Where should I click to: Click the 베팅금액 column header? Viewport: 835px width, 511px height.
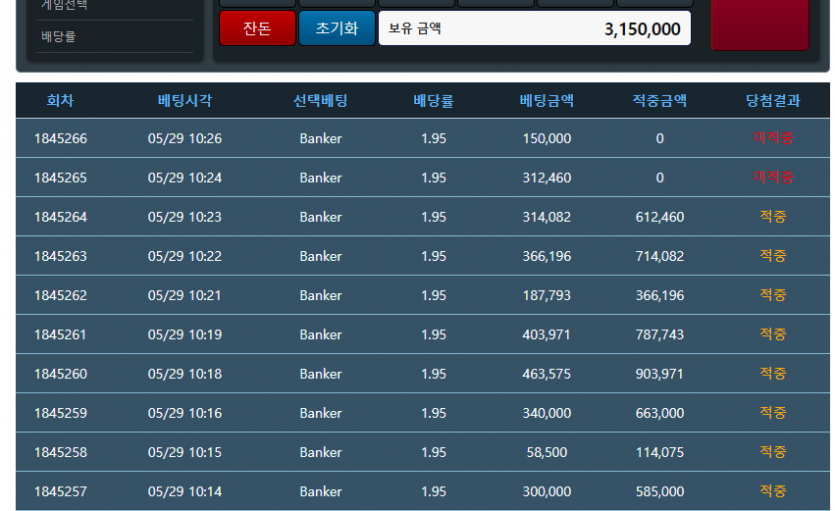click(547, 101)
